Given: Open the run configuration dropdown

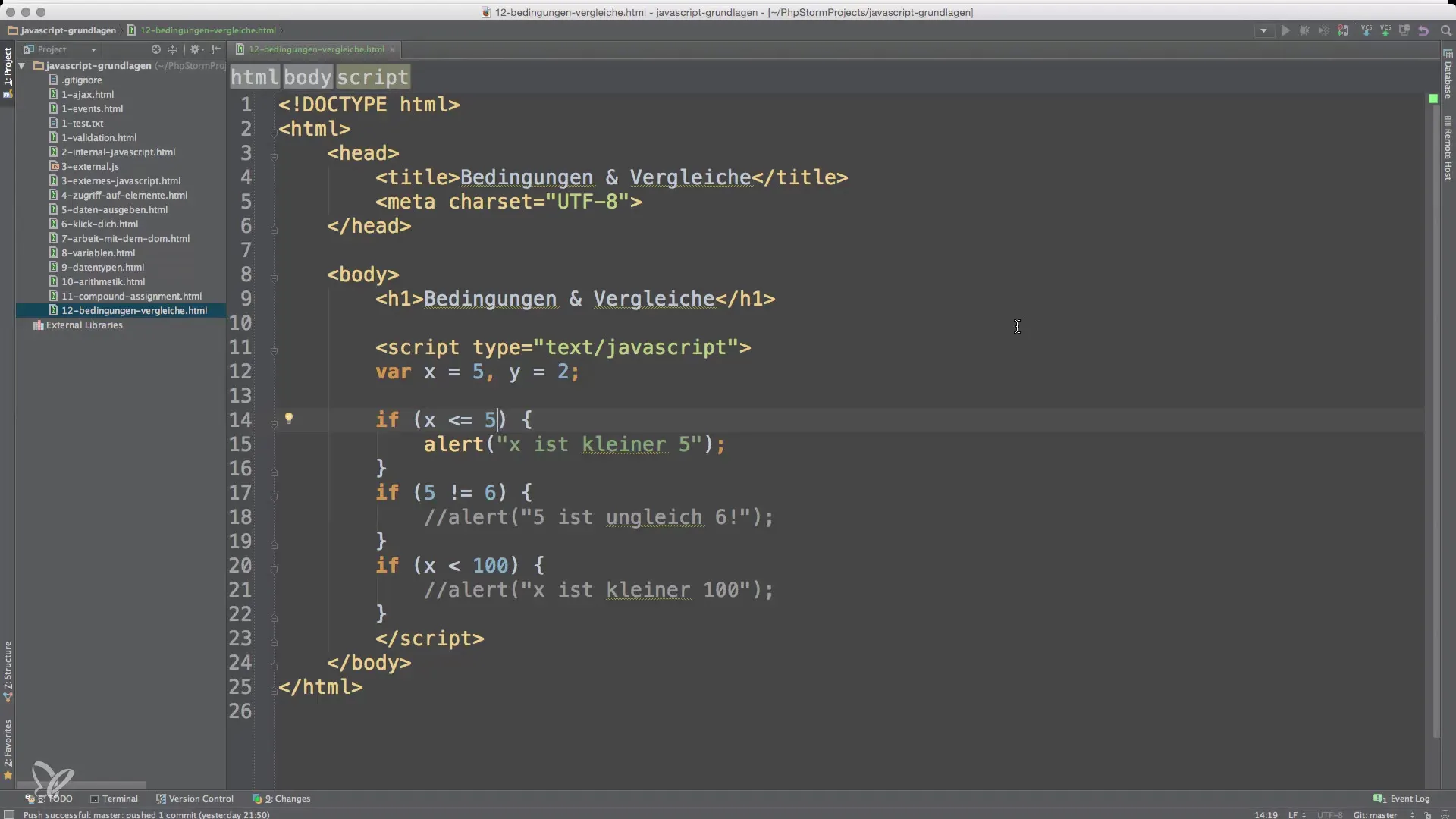Looking at the screenshot, I should pos(1263,31).
